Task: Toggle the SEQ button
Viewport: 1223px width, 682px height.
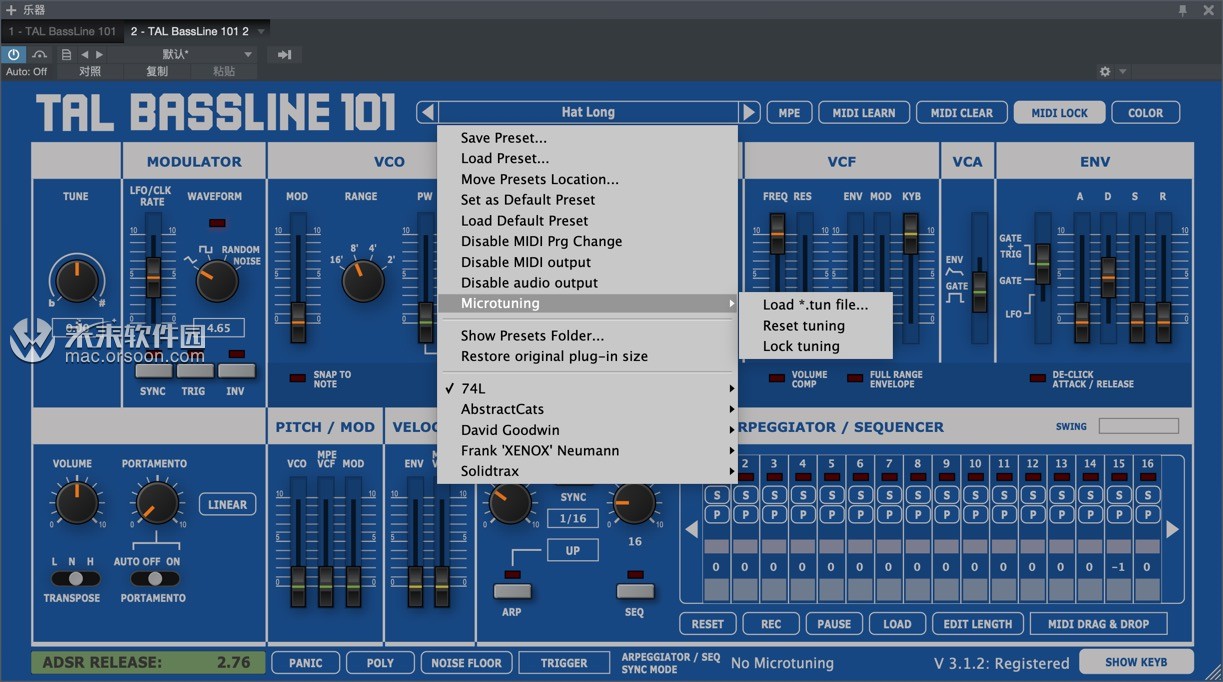Action: click(x=634, y=591)
